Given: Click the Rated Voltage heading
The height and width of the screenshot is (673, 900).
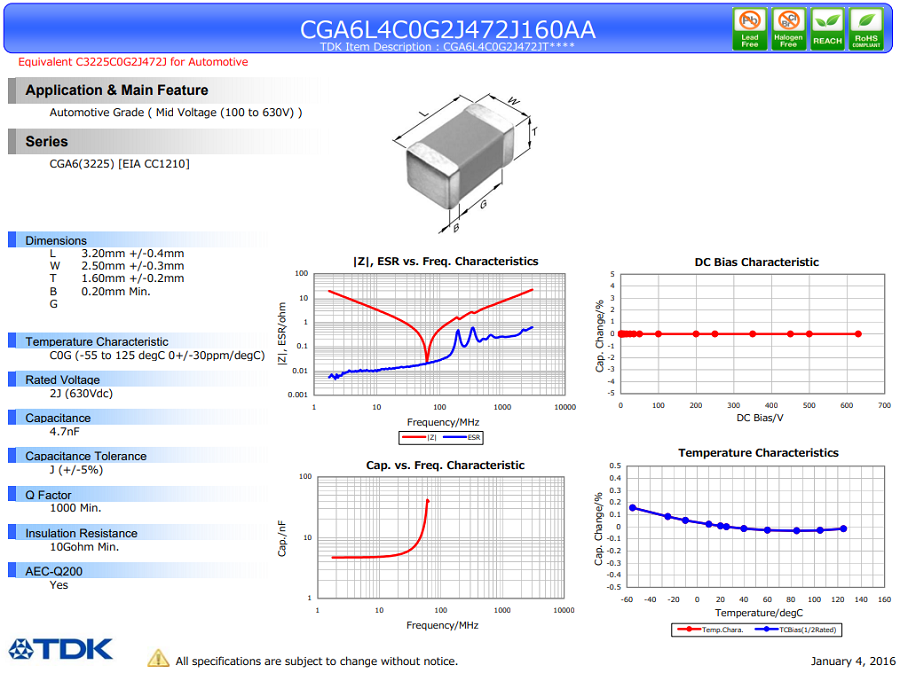Looking at the screenshot, I should pyautogui.click(x=63, y=380).
